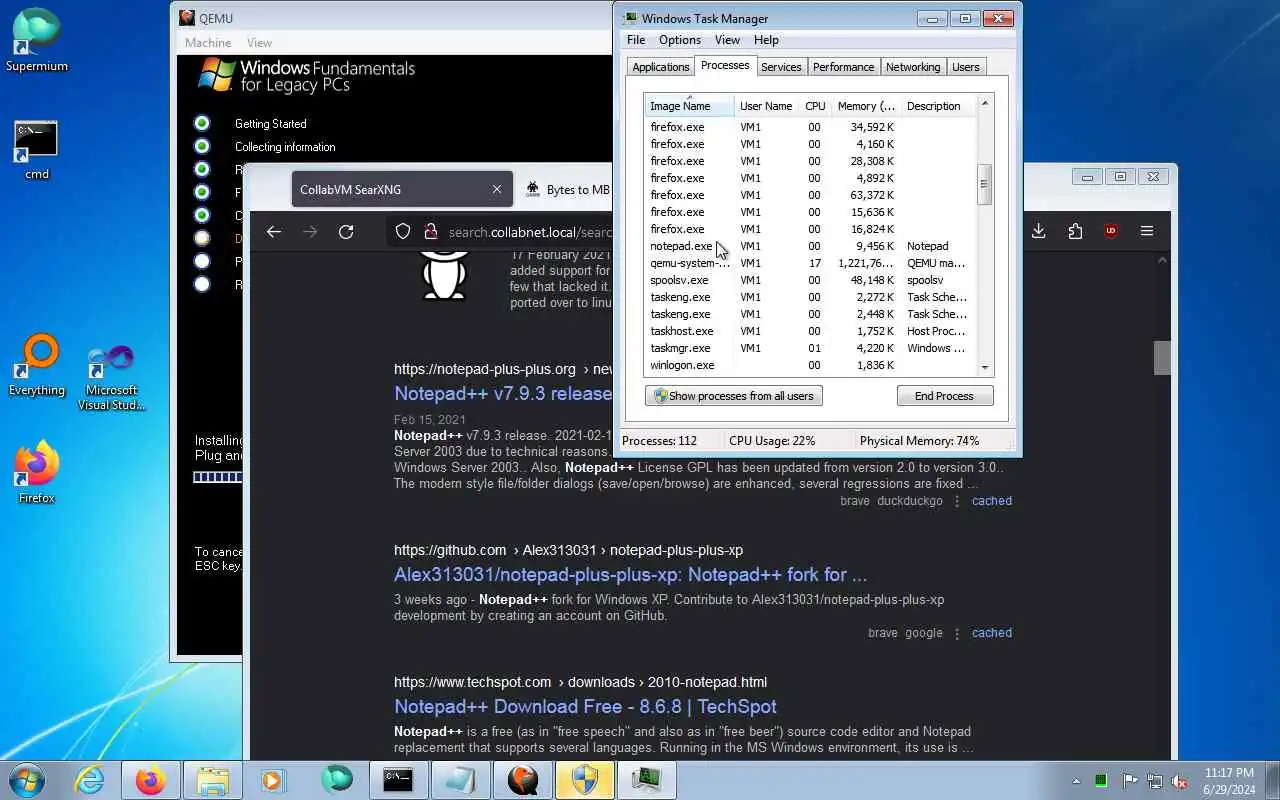Launch the Everything search desktop icon
This screenshot has height=800, width=1280.
click(37, 366)
